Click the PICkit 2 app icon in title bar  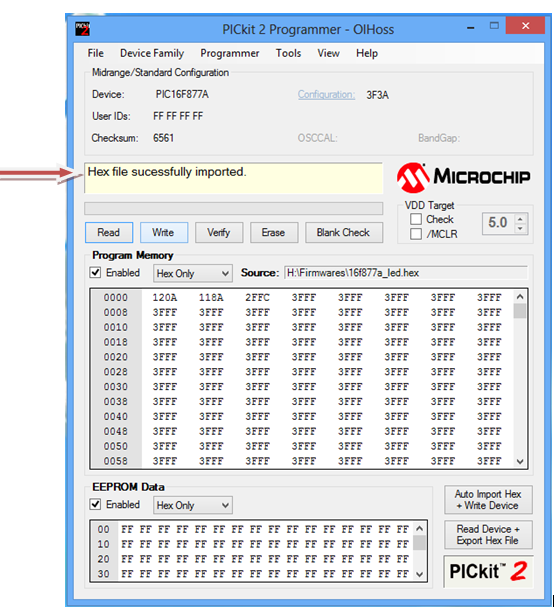82,29
